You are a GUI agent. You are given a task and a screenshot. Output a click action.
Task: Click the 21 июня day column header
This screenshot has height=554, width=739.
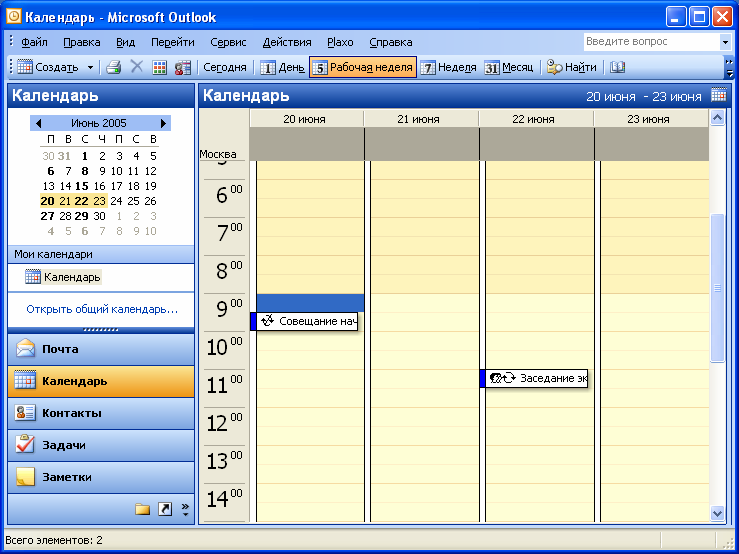(x=421, y=119)
